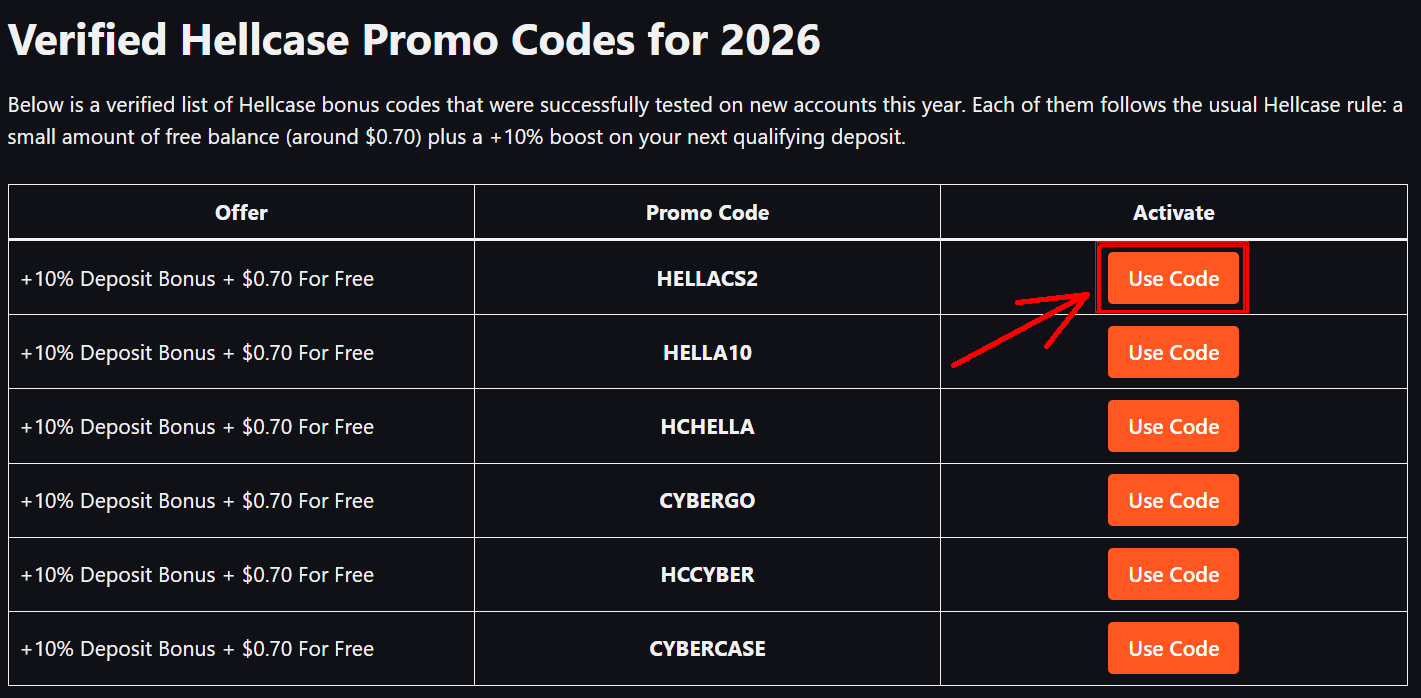Click the offer text in HELLACS2 row
1421x698 pixels.
coord(197,279)
